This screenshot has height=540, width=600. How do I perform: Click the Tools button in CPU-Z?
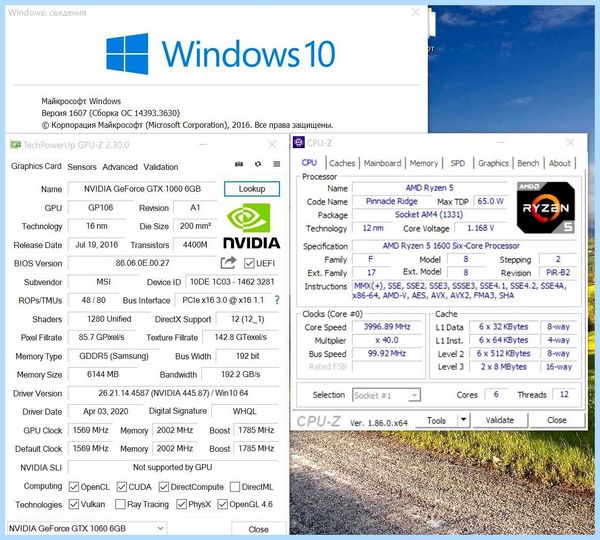[x=436, y=420]
